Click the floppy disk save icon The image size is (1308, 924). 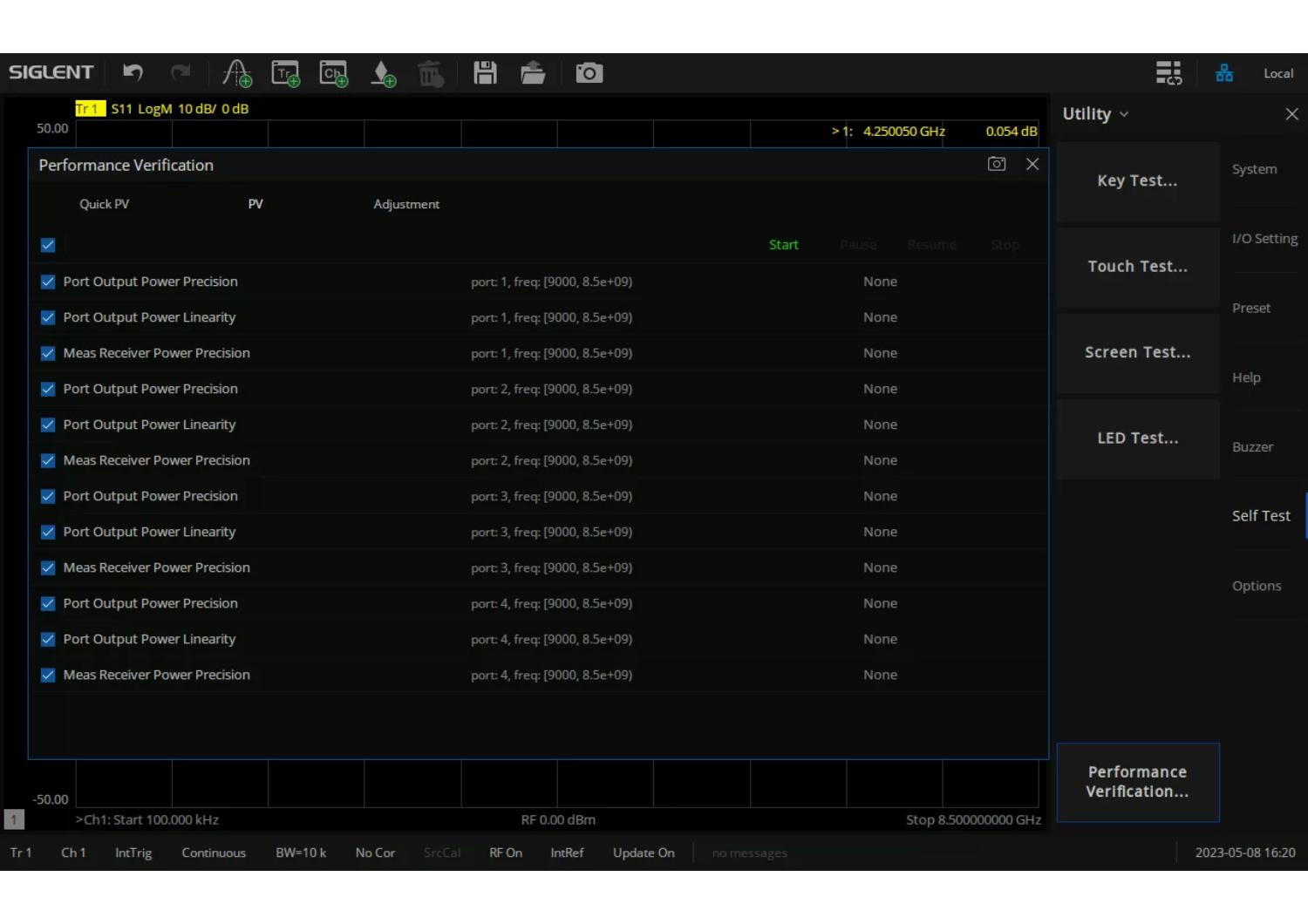(x=485, y=73)
